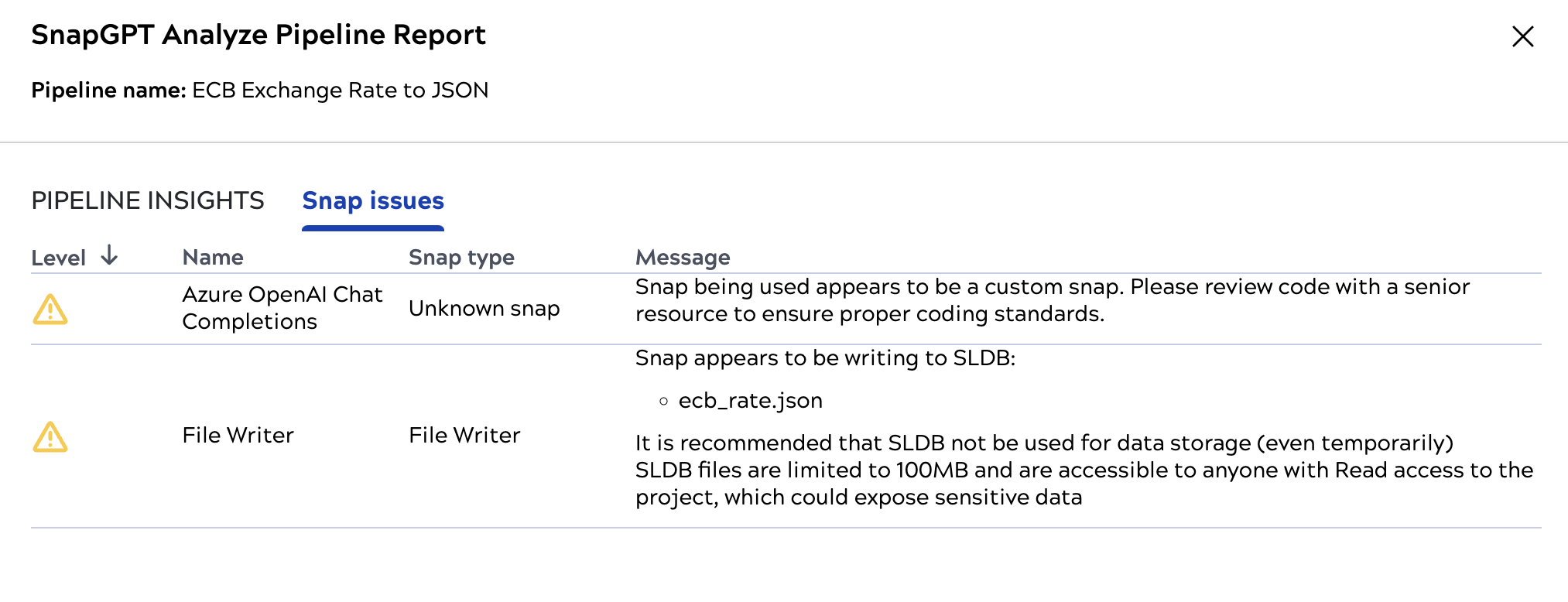Click the close X of the report dialog

click(x=1522, y=36)
